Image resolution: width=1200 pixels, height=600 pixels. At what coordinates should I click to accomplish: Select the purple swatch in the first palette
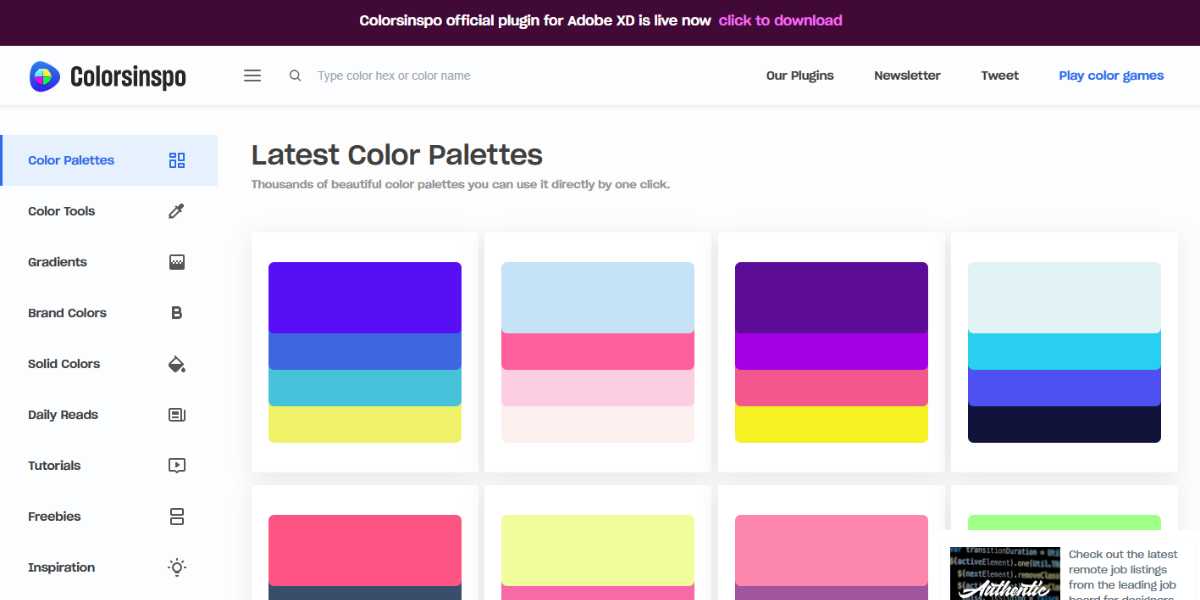364,296
